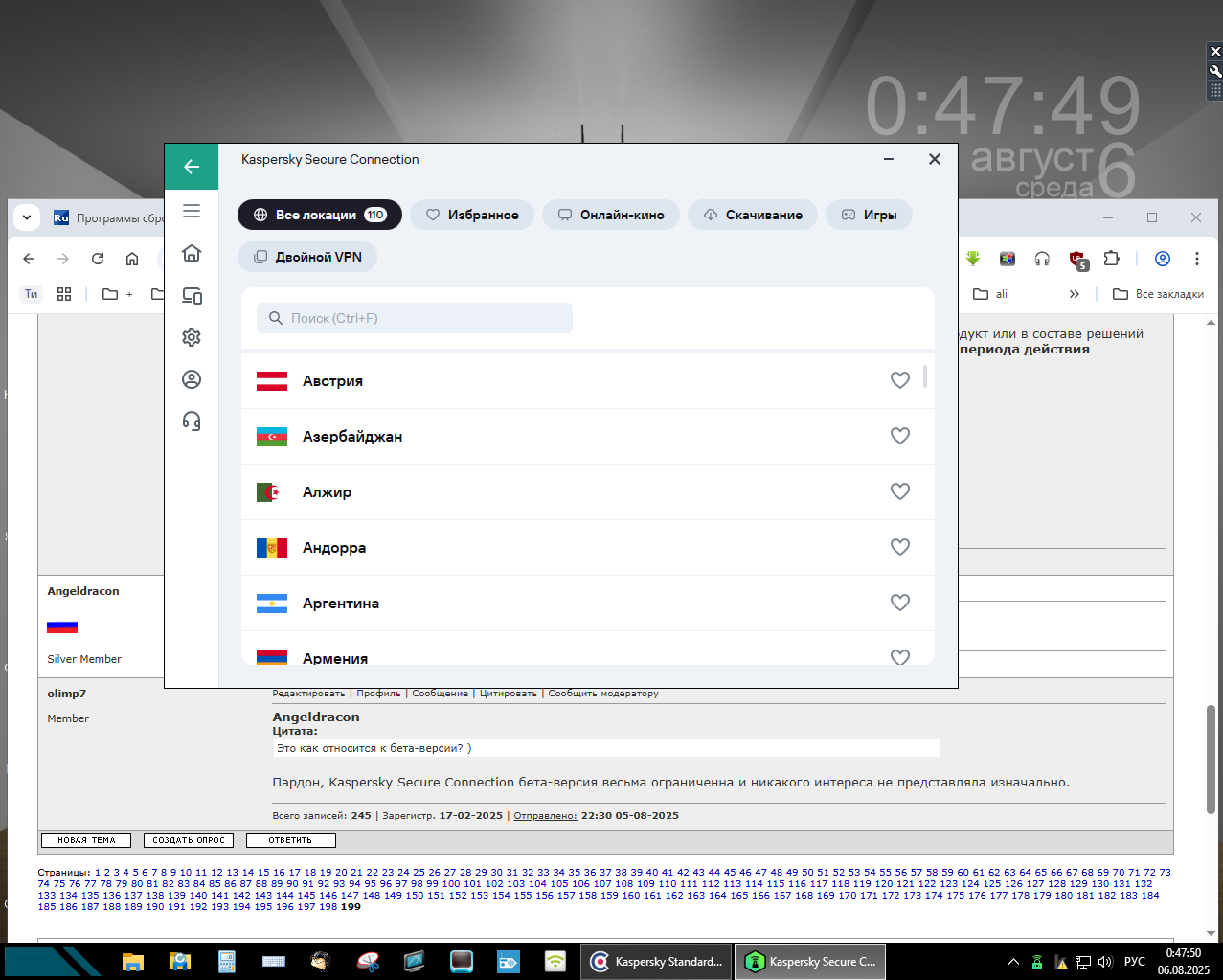Choose Алжир from the location list

588,492
